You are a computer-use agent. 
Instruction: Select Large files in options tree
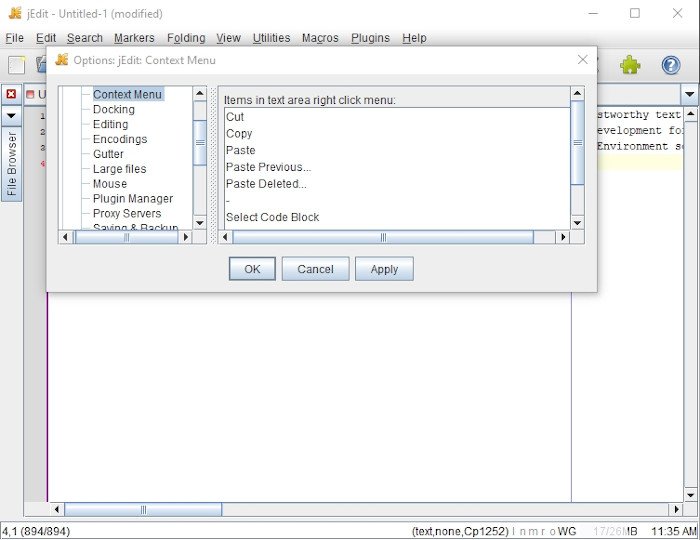click(x=120, y=169)
